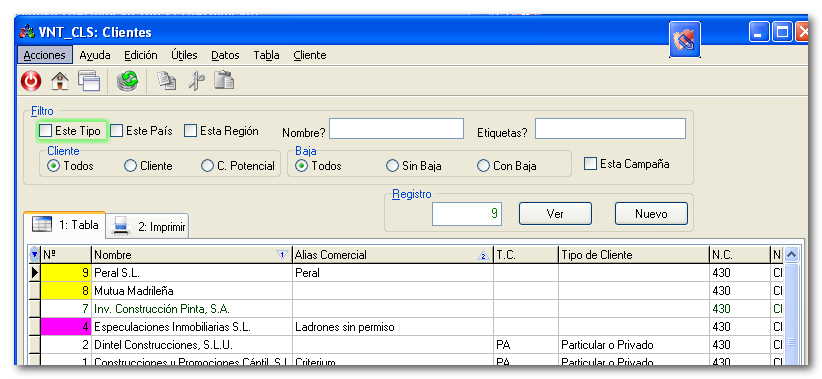This screenshot has height=379, width=822.
Task: Click the home icon in toolbar
Action: [x=60, y=81]
